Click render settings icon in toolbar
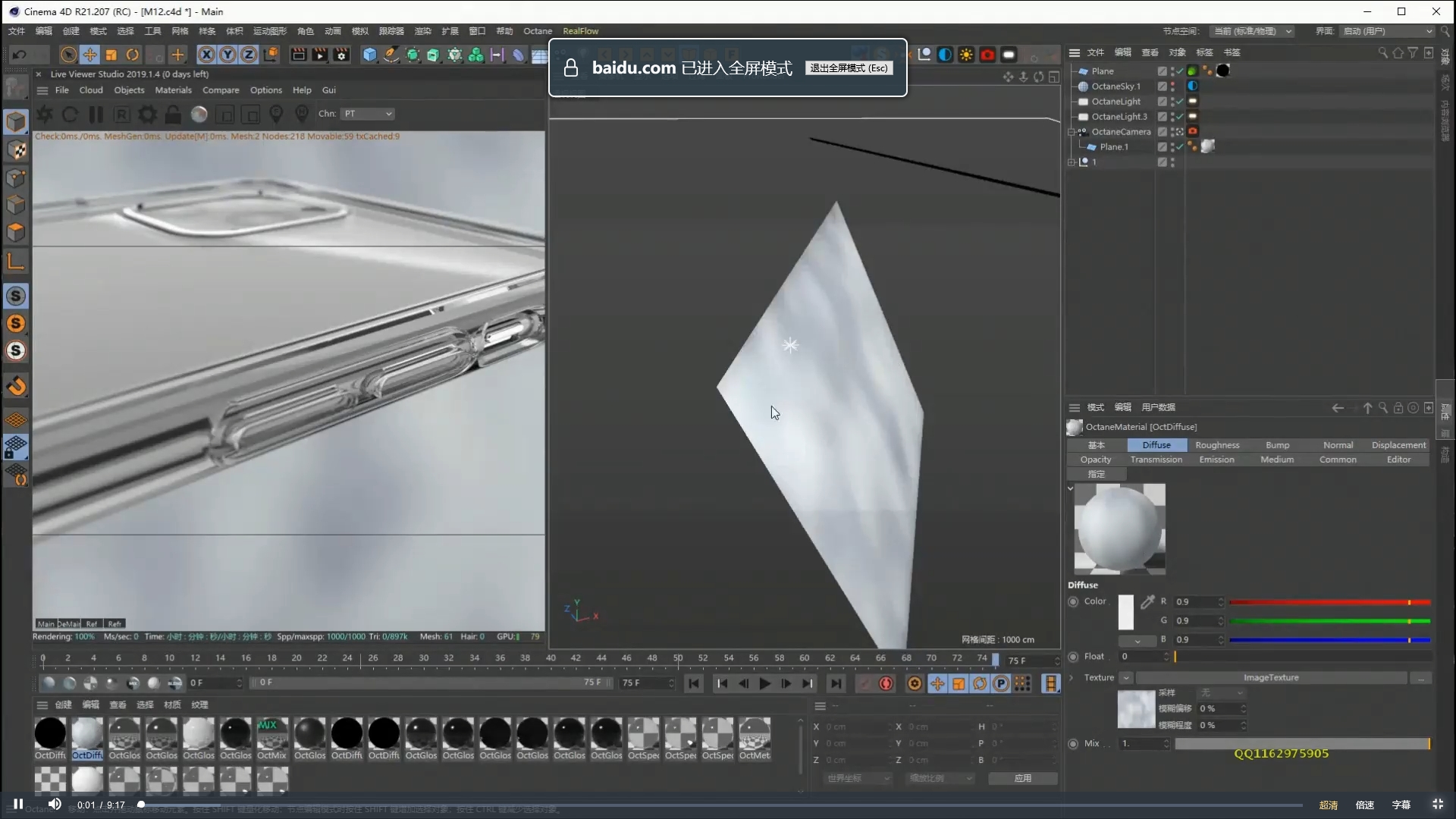The height and width of the screenshot is (819, 1456). pyautogui.click(x=340, y=55)
